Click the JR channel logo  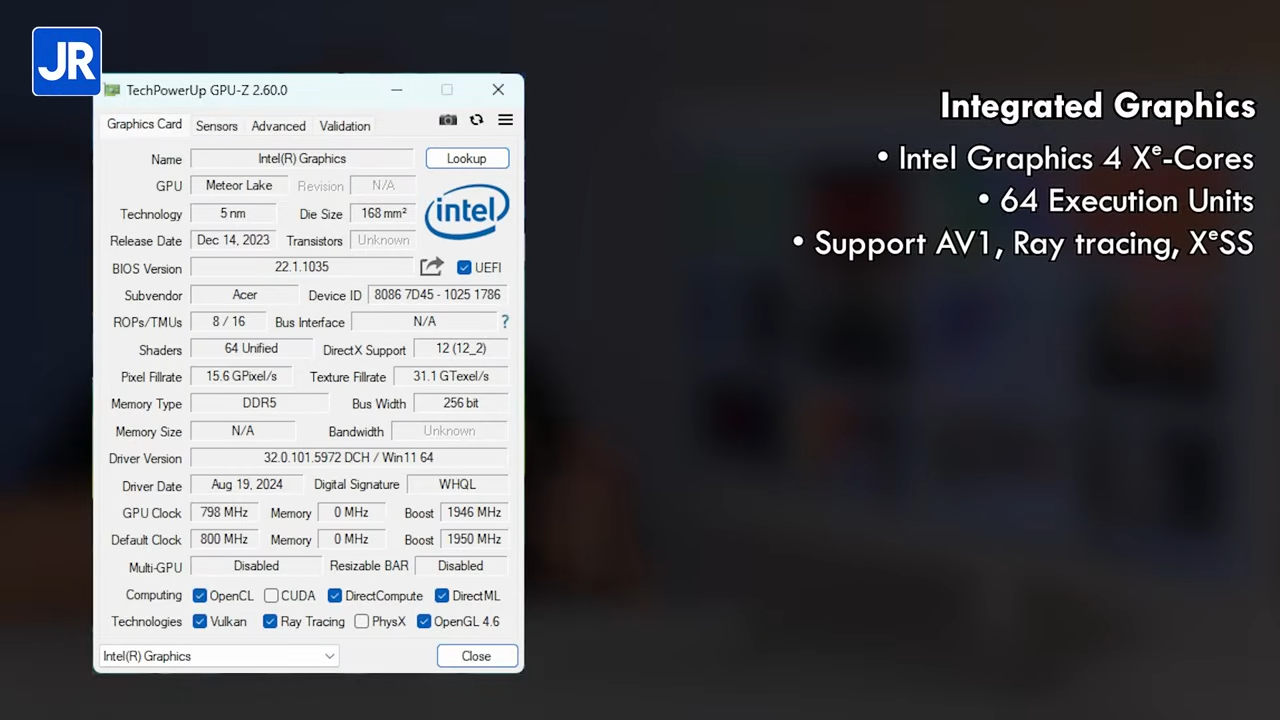(x=67, y=62)
